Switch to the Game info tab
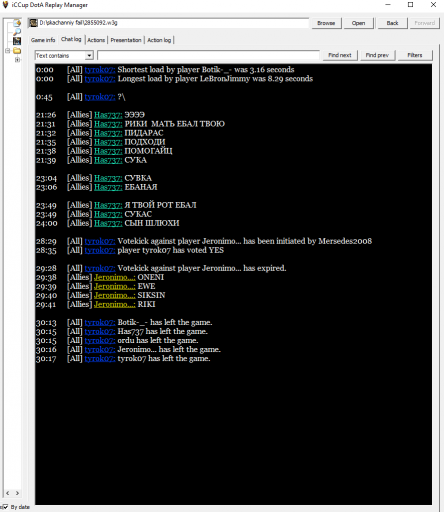Screen dimensions: 444x512 (43, 40)
